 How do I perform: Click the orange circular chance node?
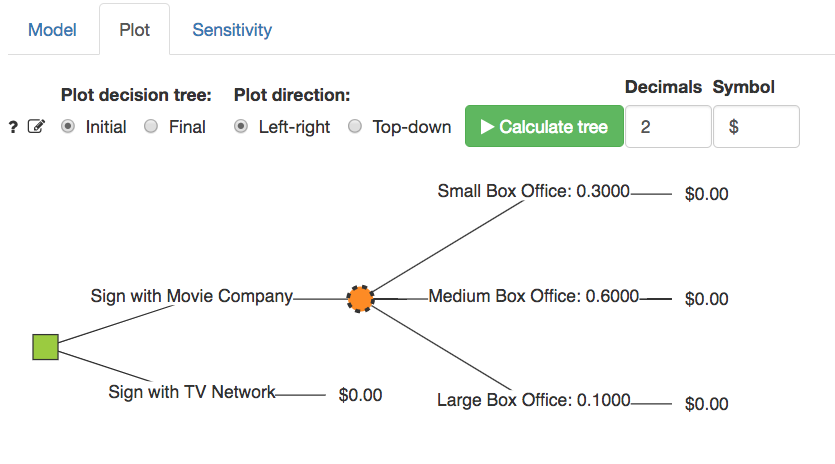click(x=360, y=298)
